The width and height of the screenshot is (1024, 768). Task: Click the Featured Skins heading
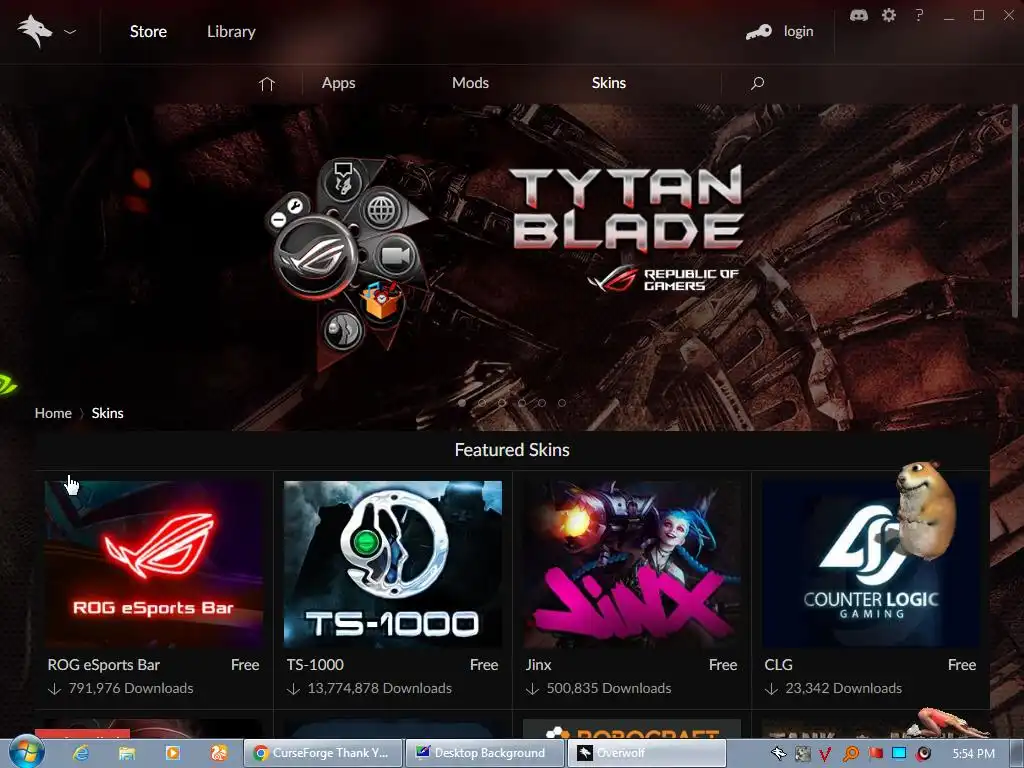point(512,450)
